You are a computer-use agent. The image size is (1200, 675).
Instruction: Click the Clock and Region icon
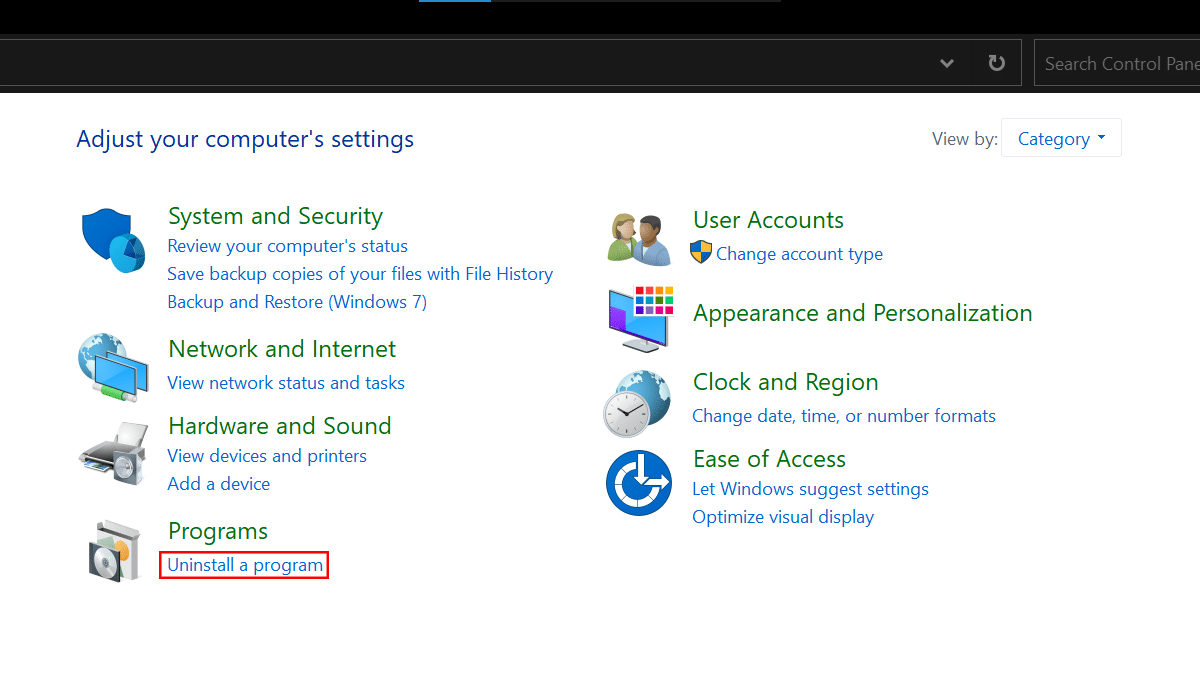[637, 402]
